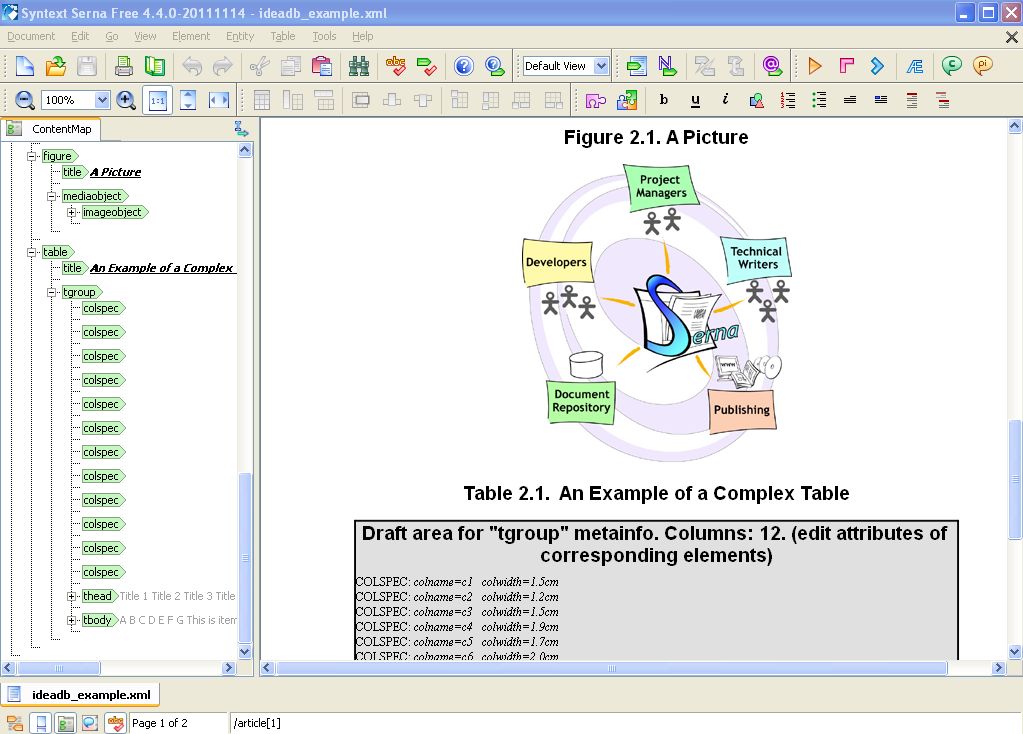Open the Tools menu
1023x734 pixels.
click(324, 36)
